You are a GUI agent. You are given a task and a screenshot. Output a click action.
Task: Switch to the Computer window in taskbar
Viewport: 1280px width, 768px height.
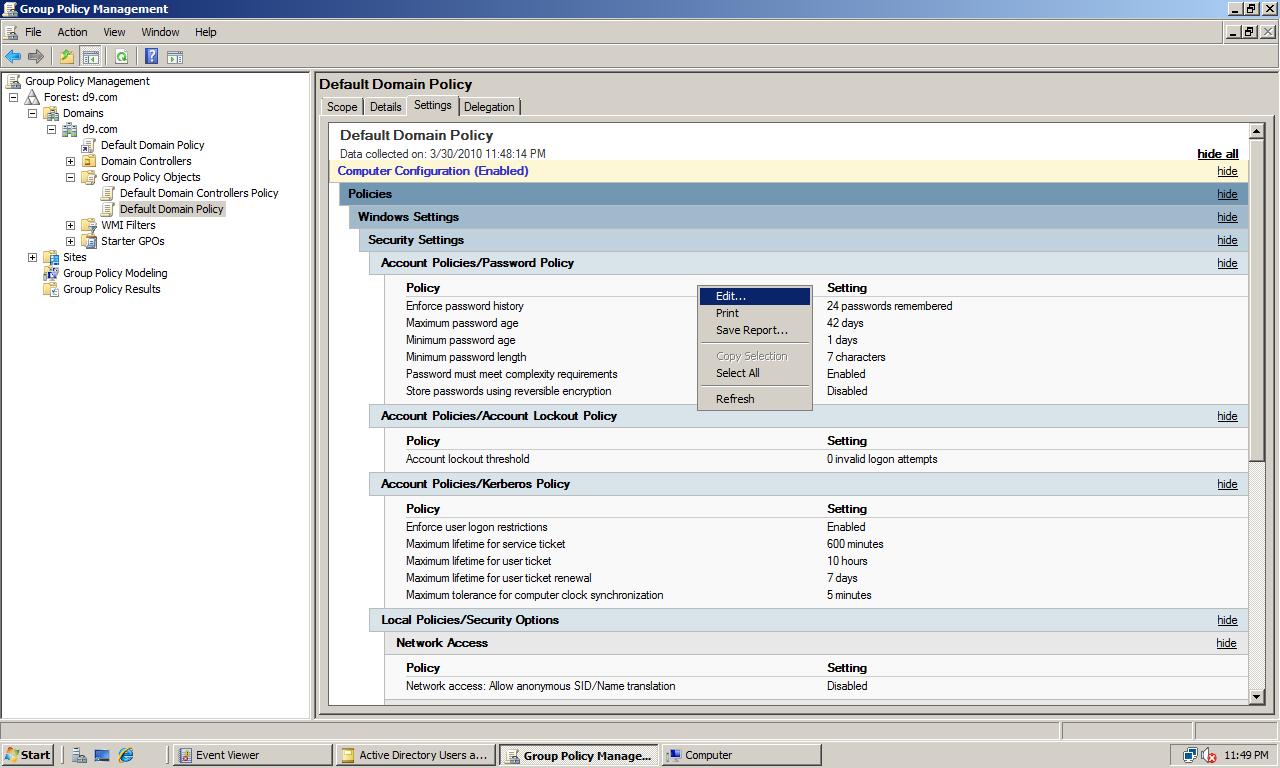click(742, 755)
